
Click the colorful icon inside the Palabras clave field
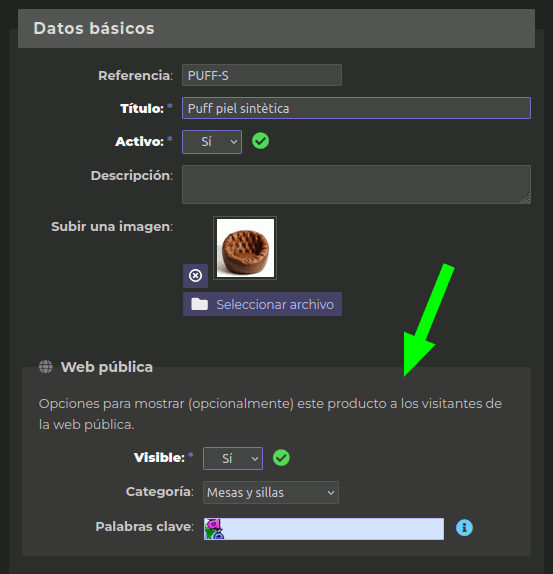pos(214,529)
